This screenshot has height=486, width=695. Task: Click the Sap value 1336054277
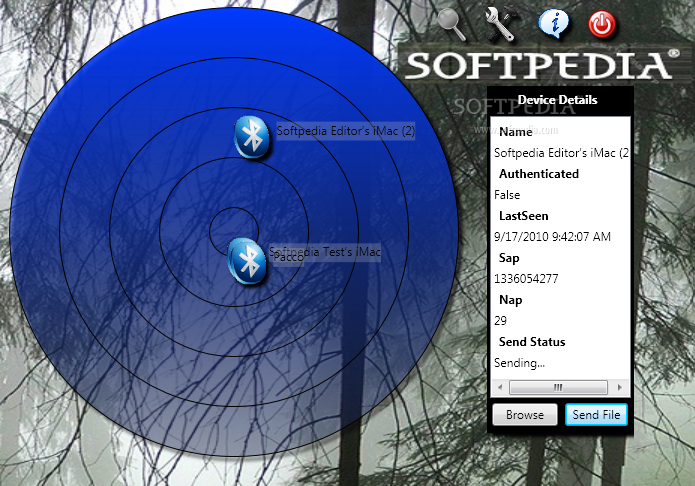point(526,278)
